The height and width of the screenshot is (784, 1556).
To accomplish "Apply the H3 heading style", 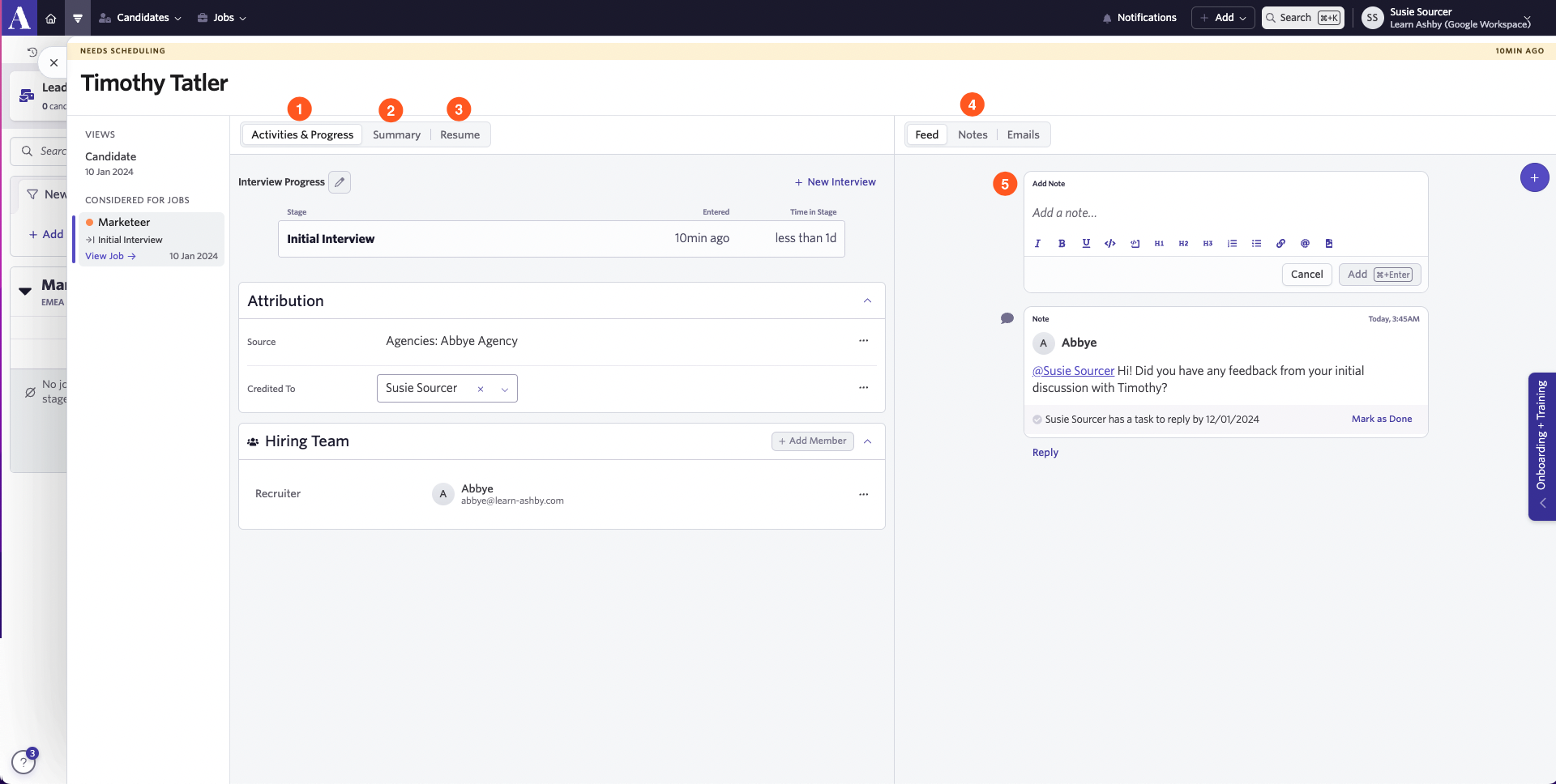I will [1208, 243].
